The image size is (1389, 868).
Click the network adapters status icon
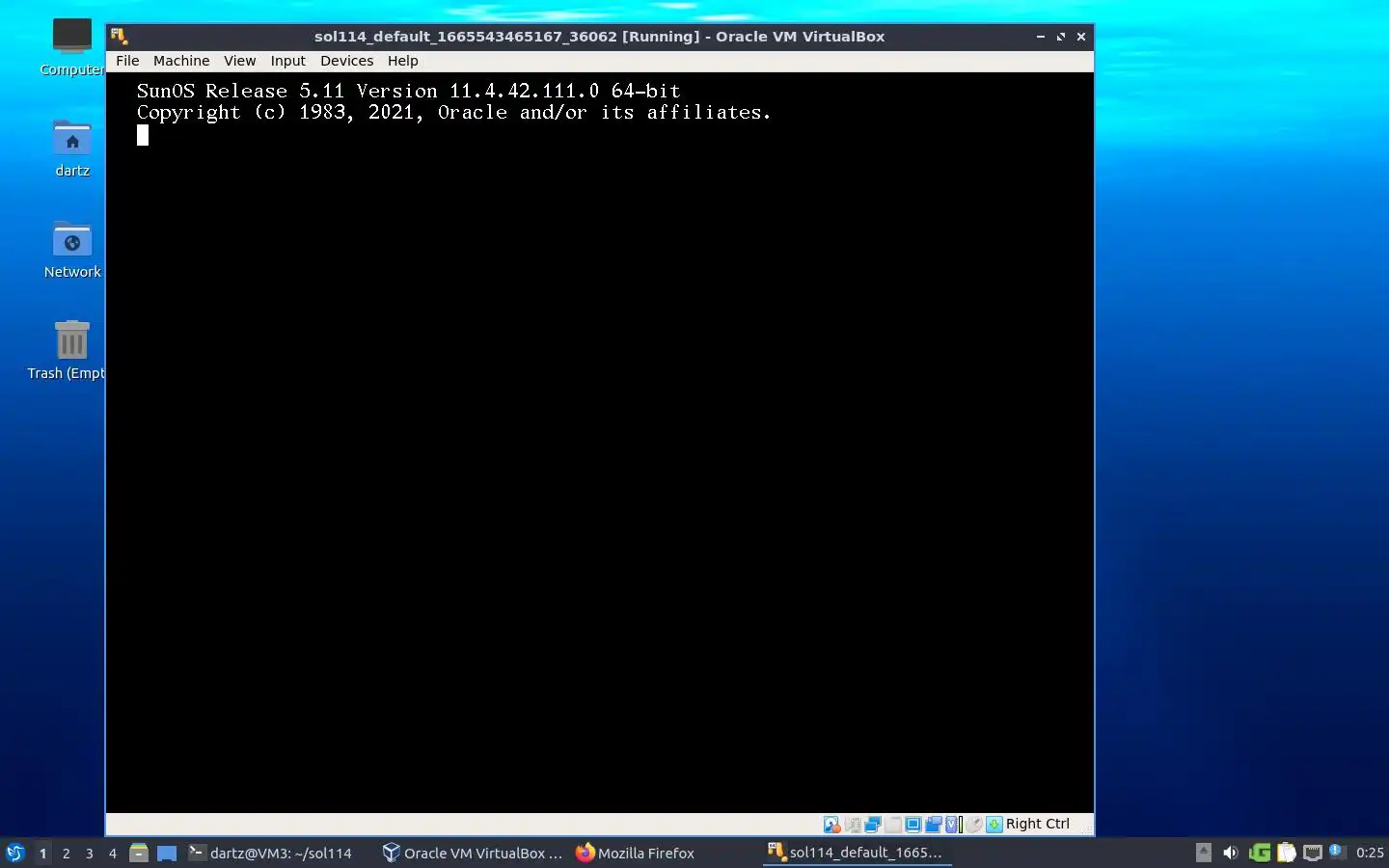[x=873, y=825]
